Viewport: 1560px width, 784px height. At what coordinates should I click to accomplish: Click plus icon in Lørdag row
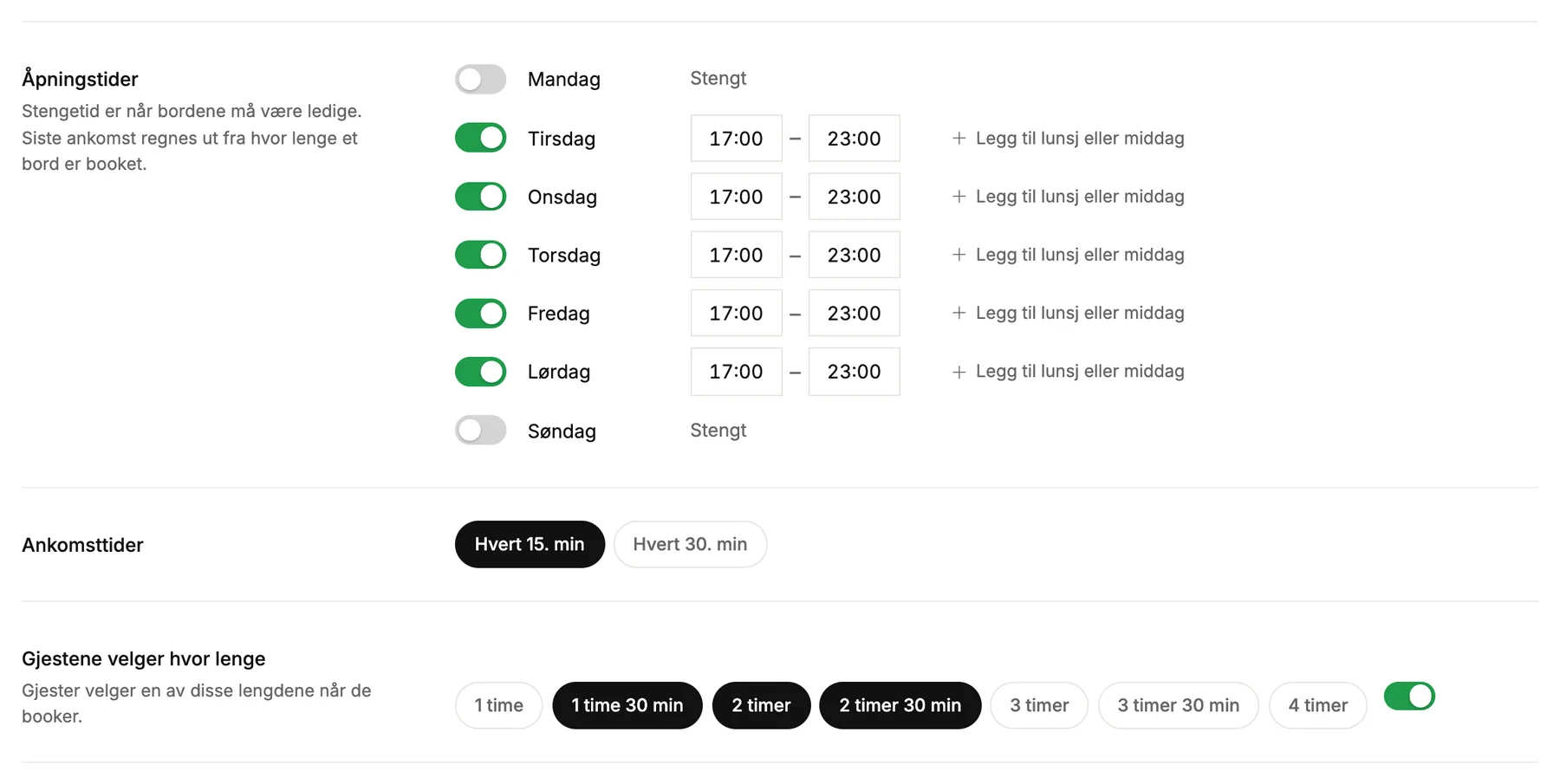[959, 372]
